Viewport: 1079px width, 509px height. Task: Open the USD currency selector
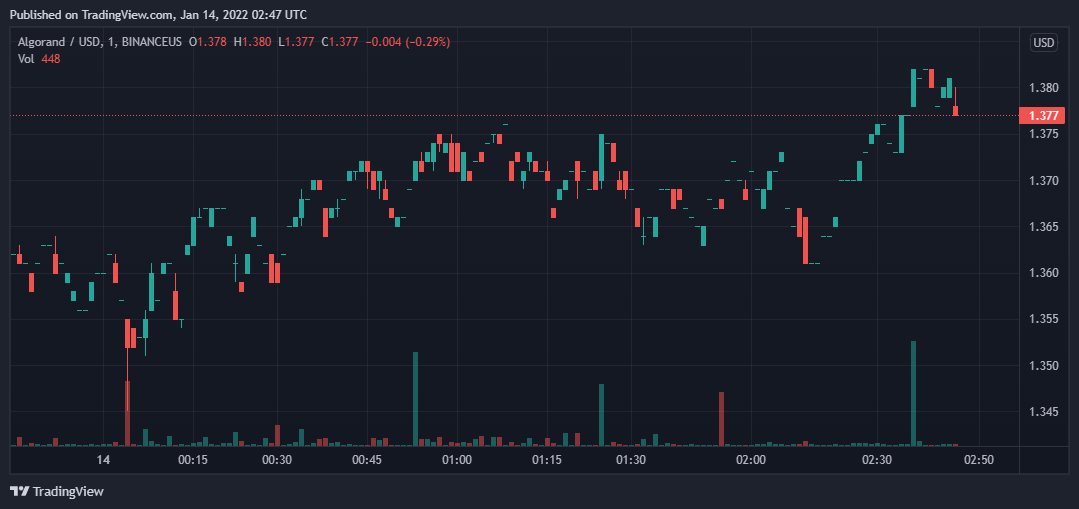(x=1043, y=42)
